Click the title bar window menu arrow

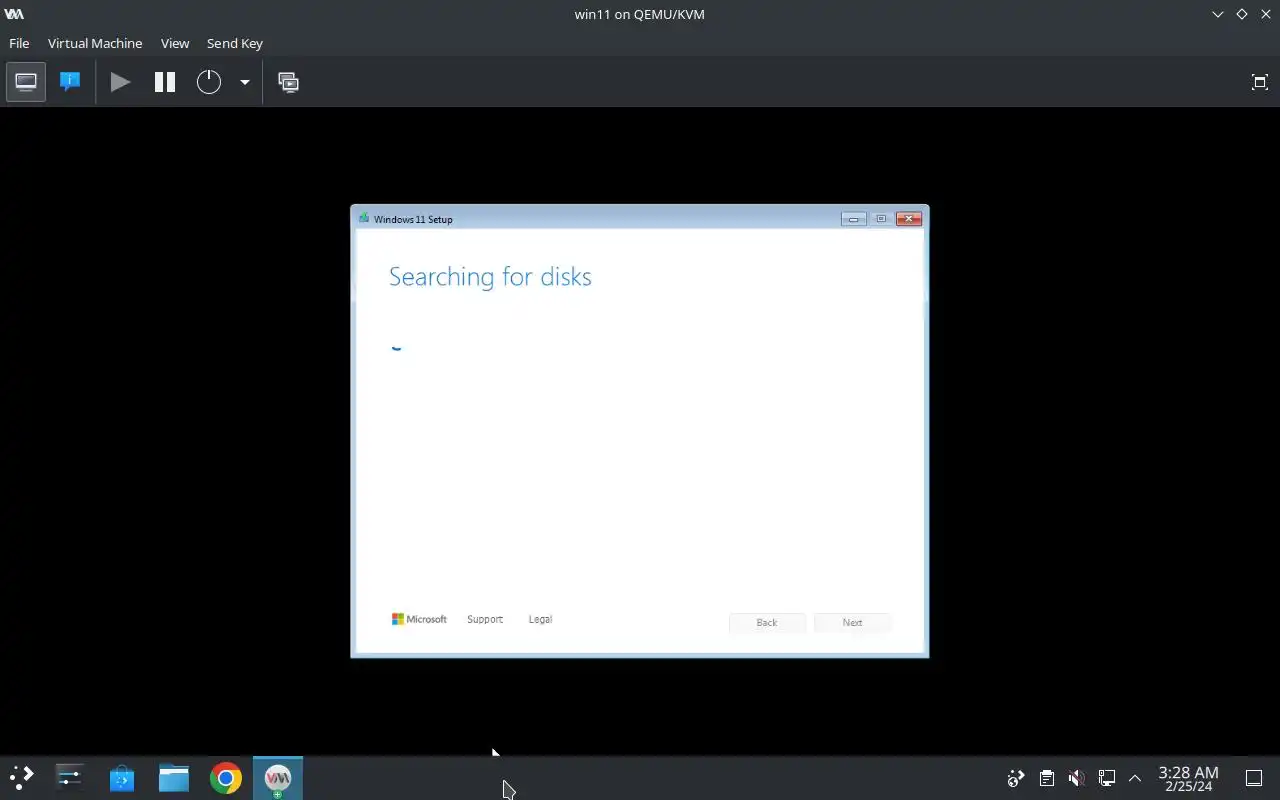coord(1217,14)
